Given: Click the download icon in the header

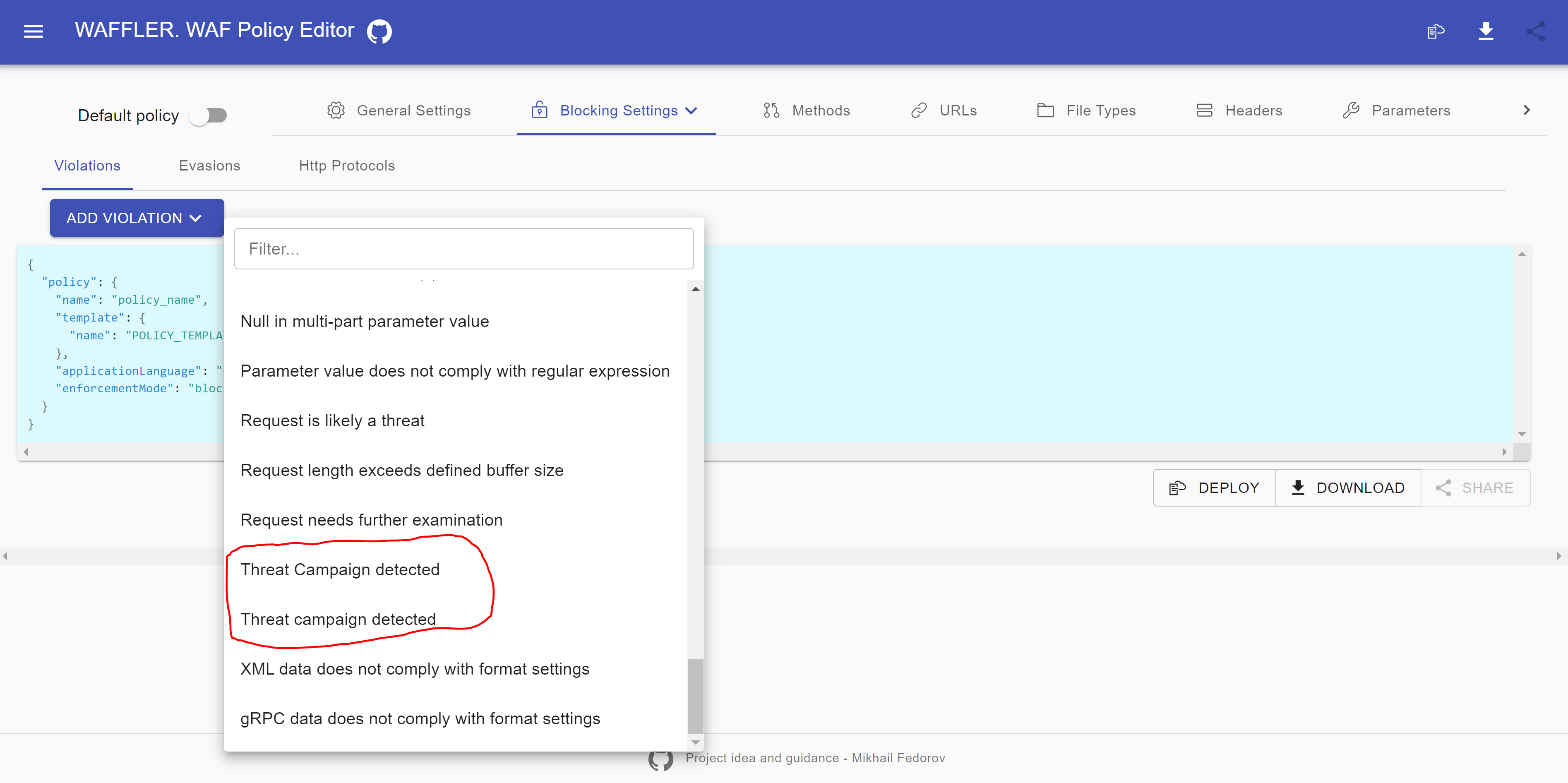Looking at the screenshot, I should coord(1486,31).
